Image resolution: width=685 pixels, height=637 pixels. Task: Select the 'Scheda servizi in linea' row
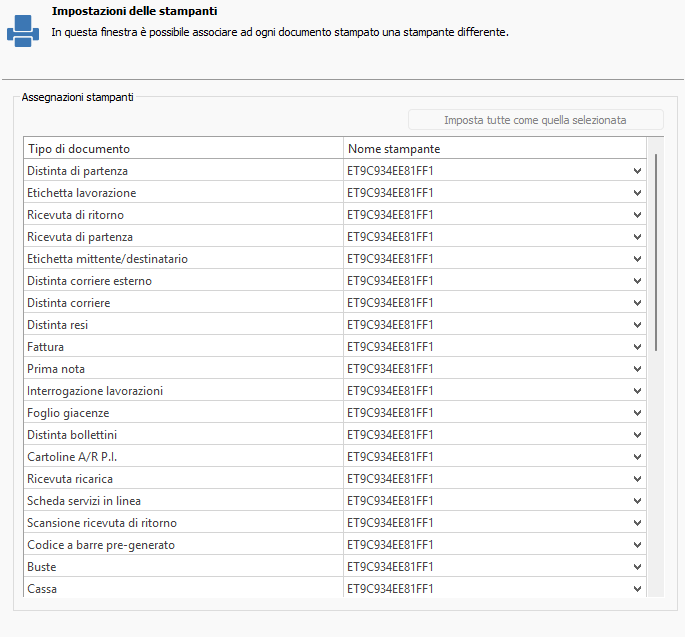tap(183, 501)
